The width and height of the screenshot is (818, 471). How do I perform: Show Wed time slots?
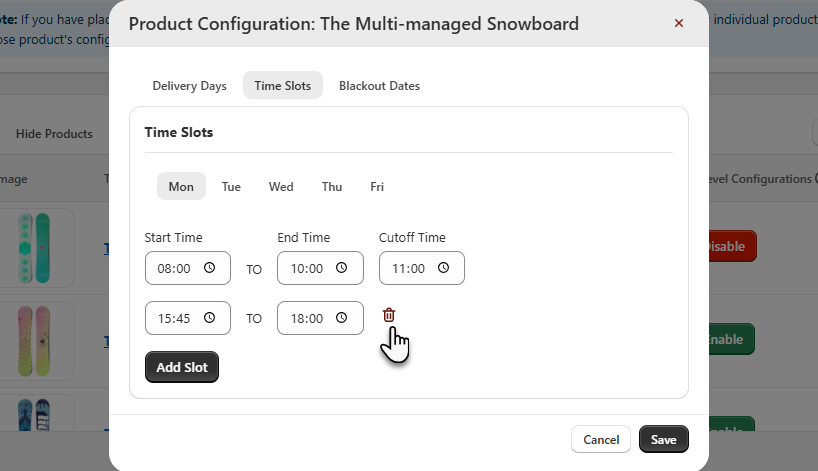coord(281,187)
